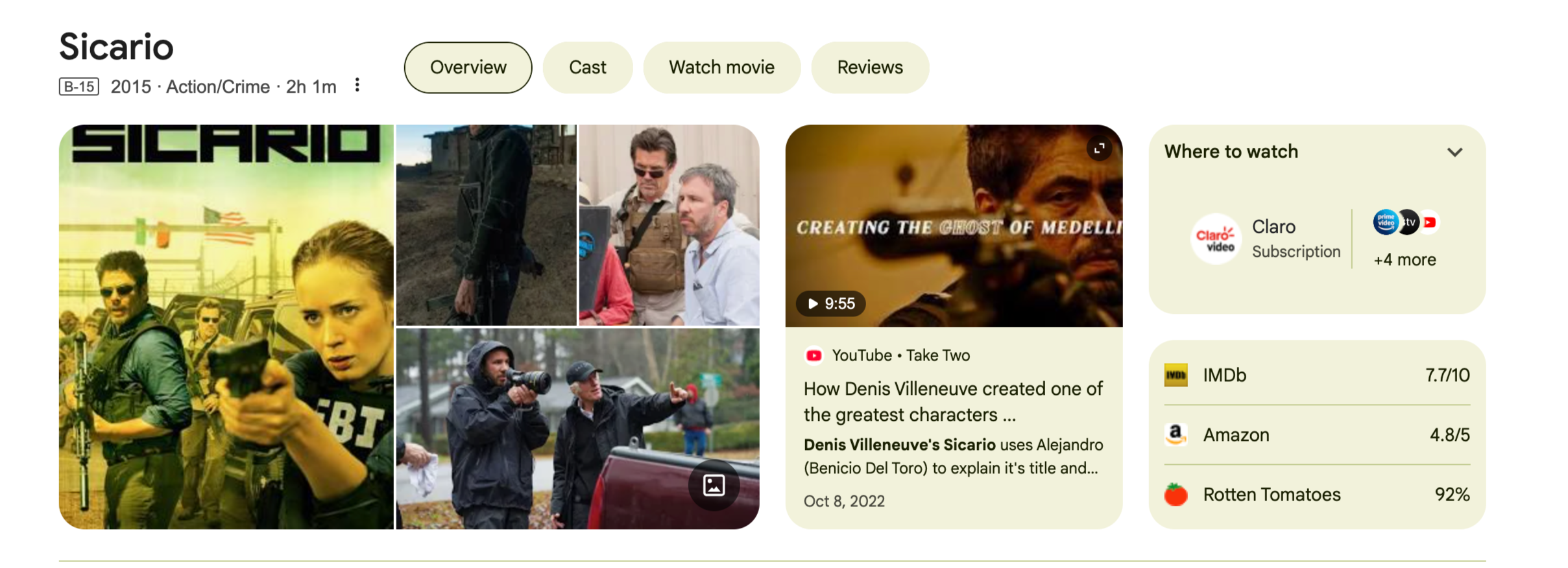Open the photo of man in dark jacket outdoors

[x=486, y=225]
